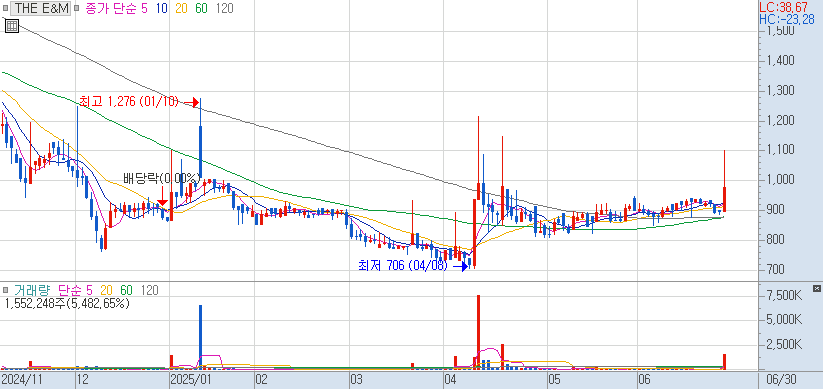
Task: Click volume moving average period 60
Action: point(126,290)
